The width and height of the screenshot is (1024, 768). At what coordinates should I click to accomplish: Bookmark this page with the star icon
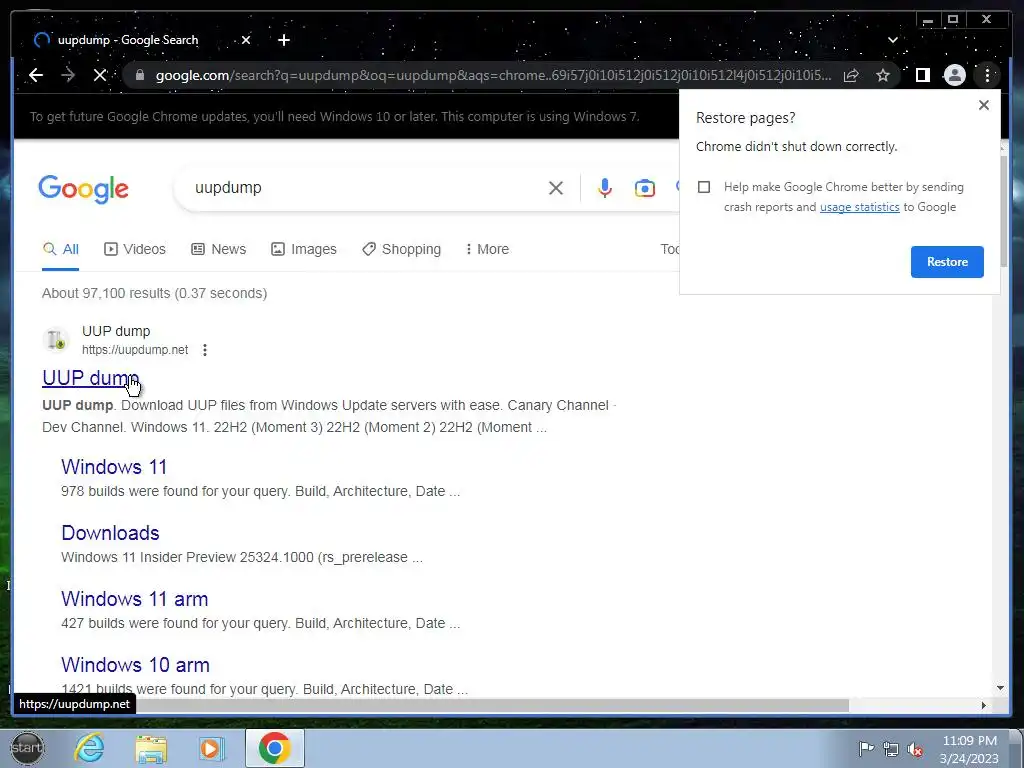[x=883, y=75]
